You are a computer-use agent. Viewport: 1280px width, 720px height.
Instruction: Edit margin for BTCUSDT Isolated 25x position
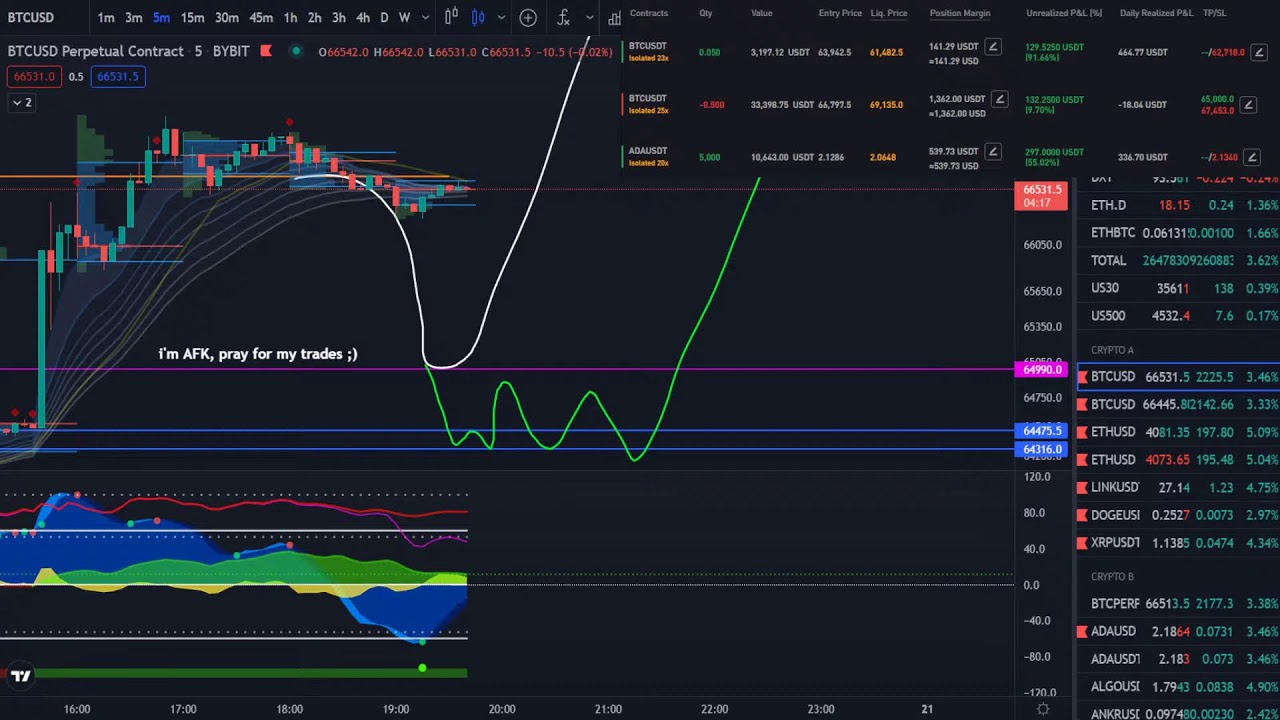(999, 99)
